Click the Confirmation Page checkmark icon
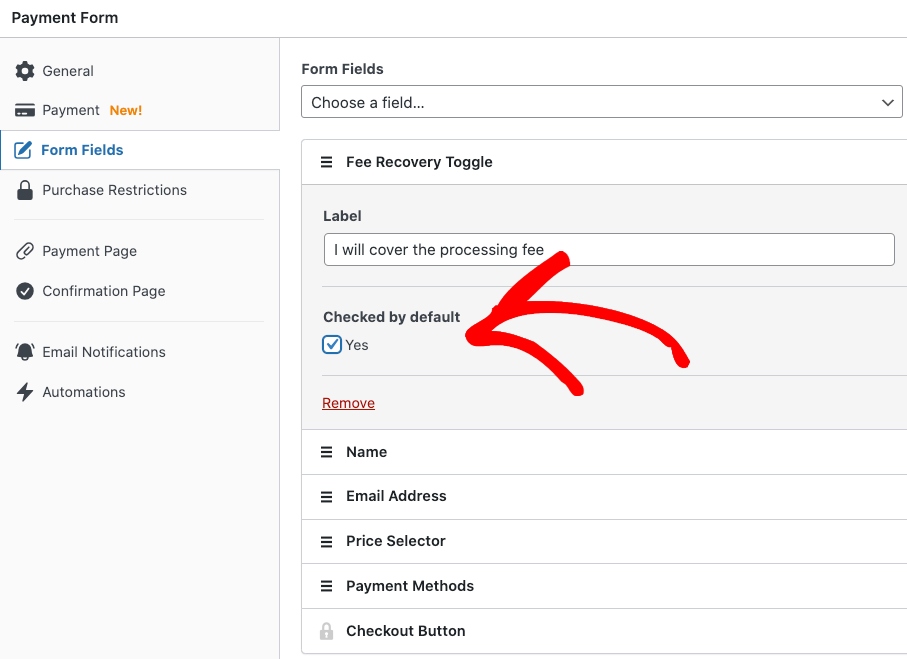Viewport: 907px width, 659px height. pos(25,291)
